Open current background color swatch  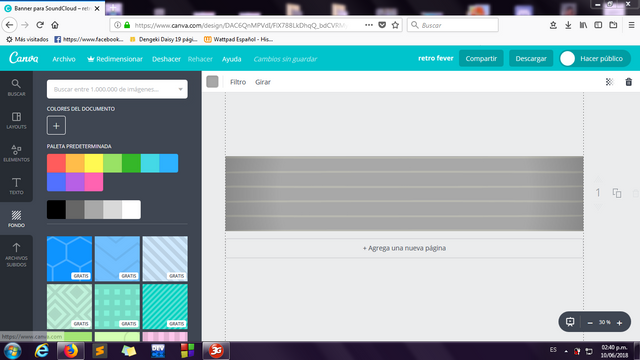pos(212,82)
